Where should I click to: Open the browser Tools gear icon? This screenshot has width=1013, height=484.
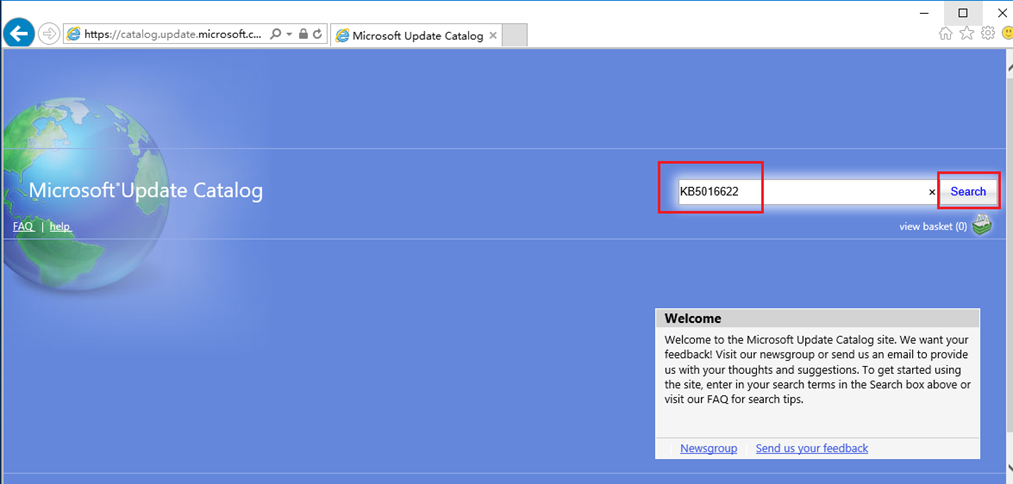(988, 33)
